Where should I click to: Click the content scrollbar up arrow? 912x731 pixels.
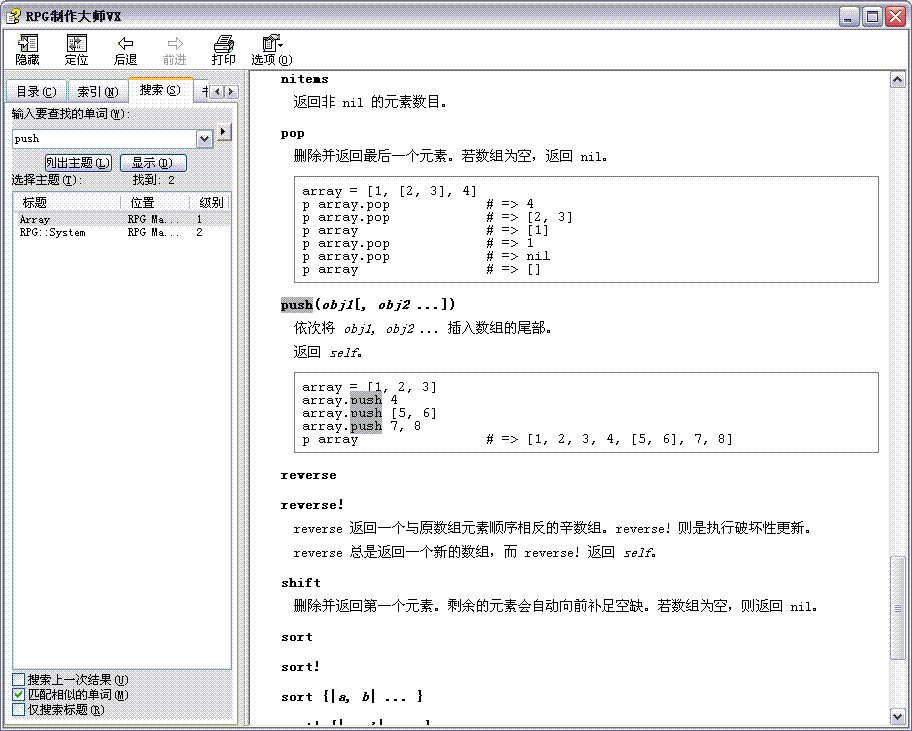pos(897,80)
